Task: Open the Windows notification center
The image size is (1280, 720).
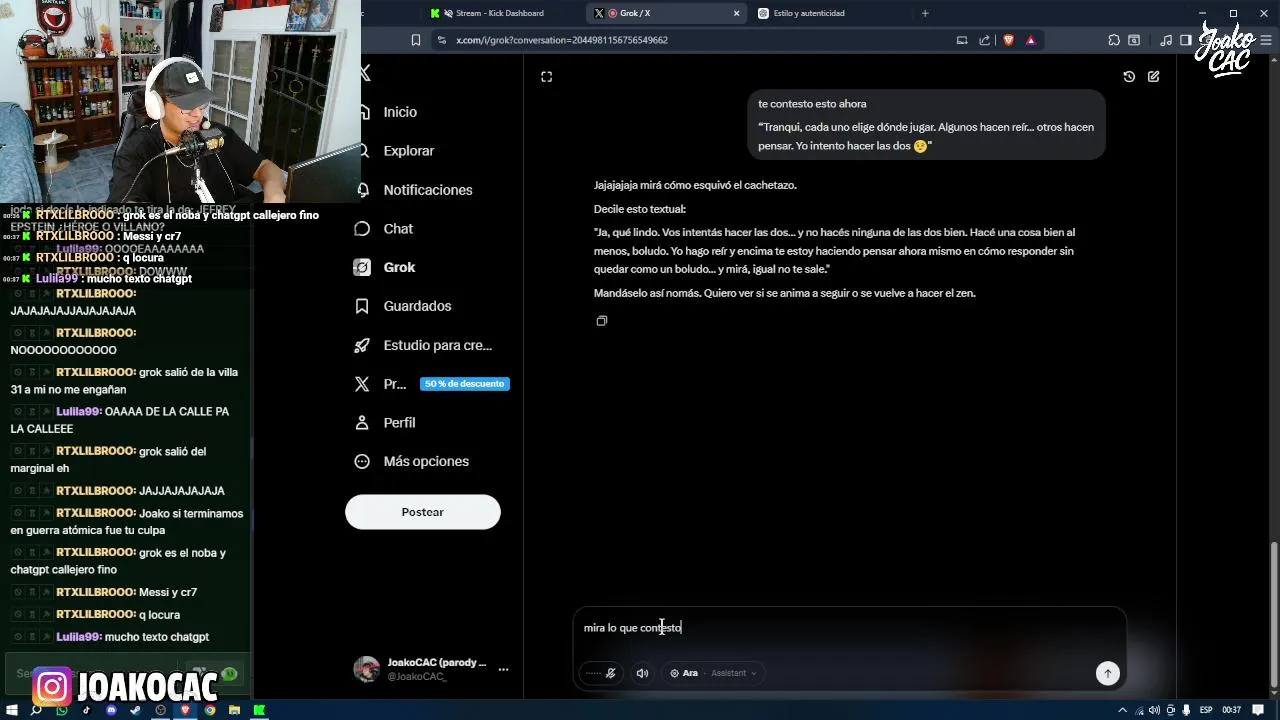Action: tap(1259, 710)
